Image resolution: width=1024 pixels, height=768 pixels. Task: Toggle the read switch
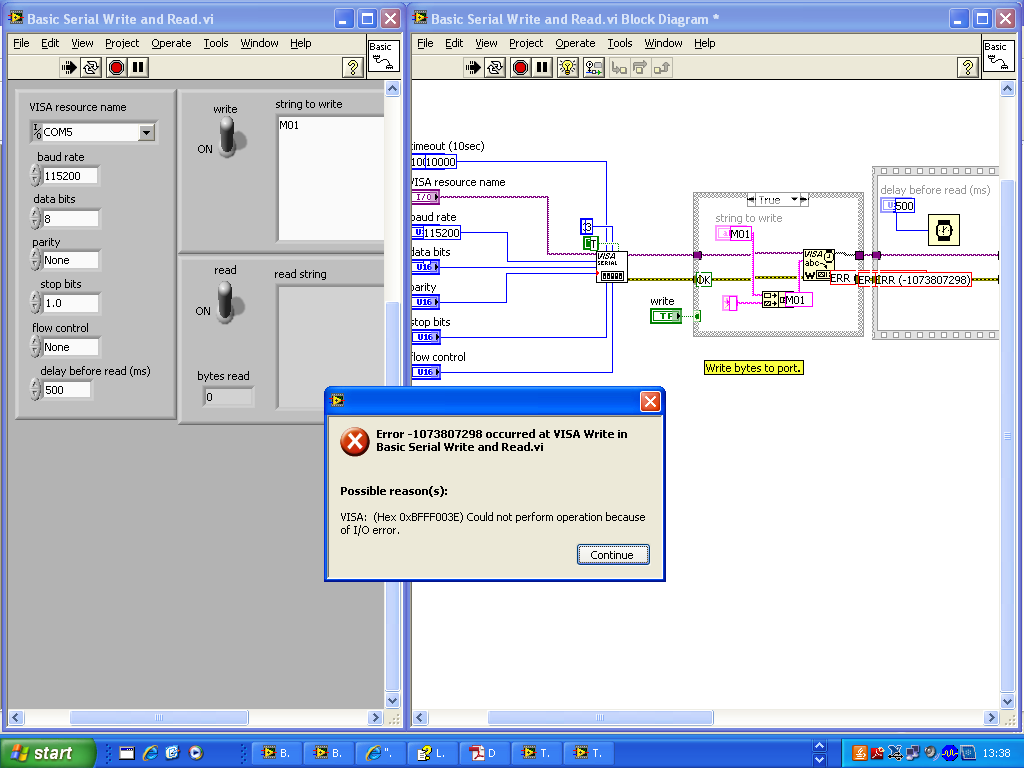click(227, 300)
